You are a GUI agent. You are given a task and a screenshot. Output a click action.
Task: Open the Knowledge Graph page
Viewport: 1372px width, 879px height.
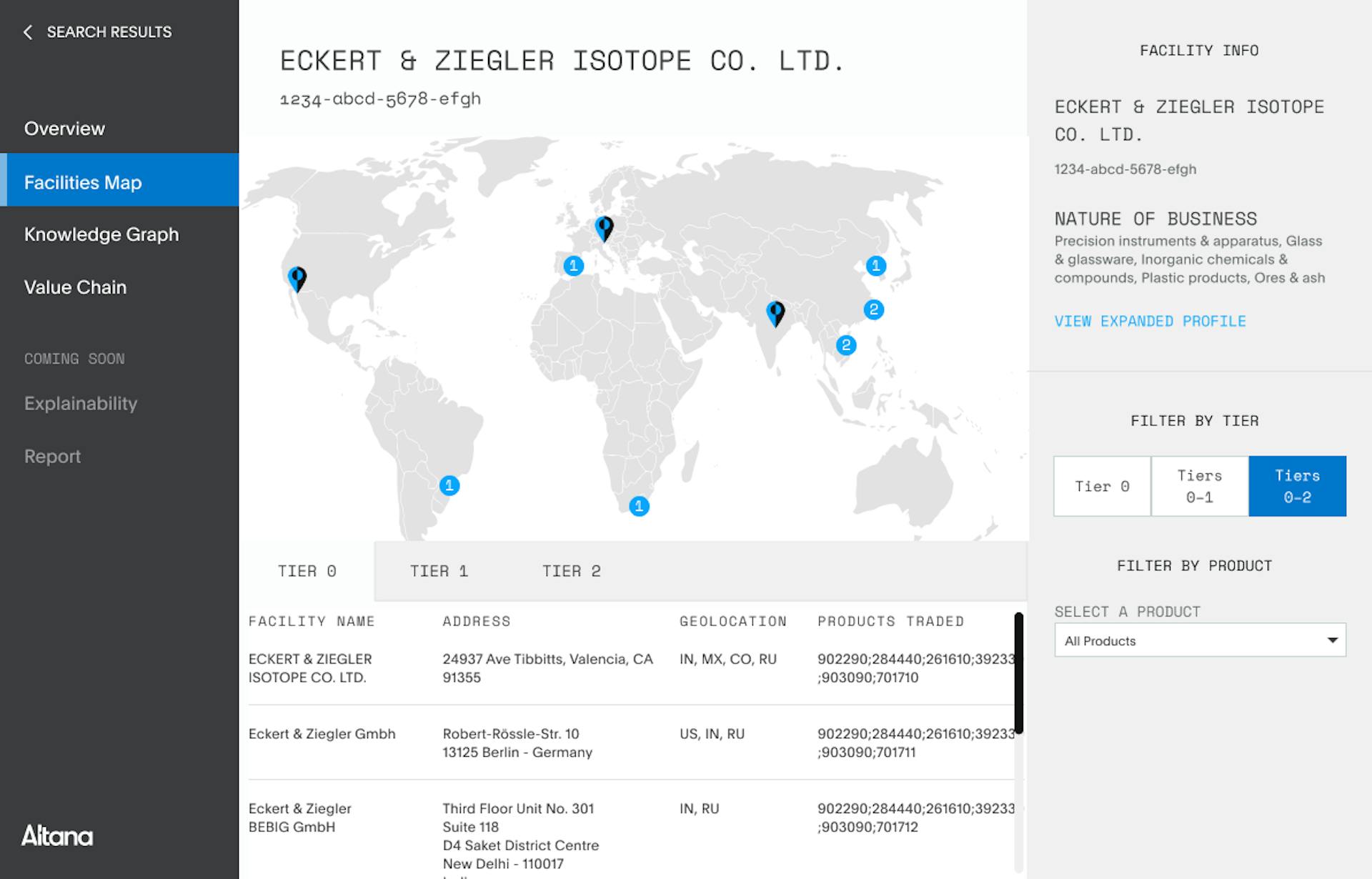coord(101,234)
